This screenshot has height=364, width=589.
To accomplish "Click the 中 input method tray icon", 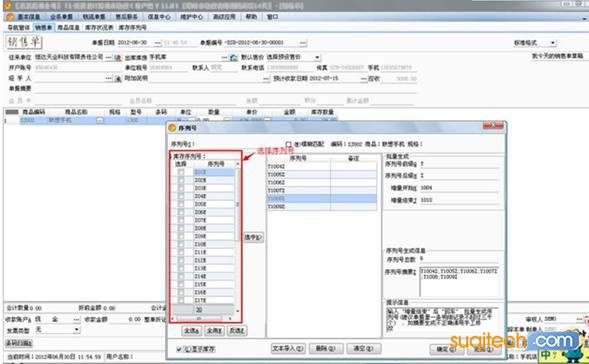I will (545, 356).
